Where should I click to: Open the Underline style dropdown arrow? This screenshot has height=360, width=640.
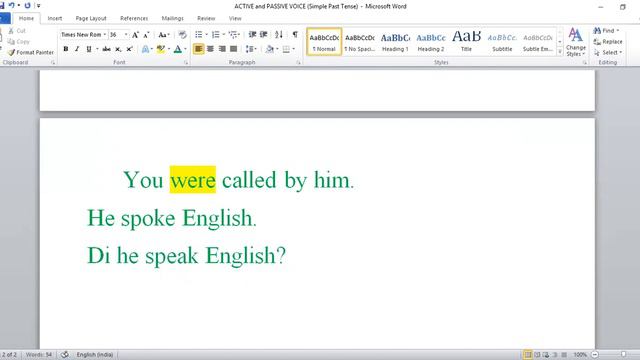(x=97, y=49)
